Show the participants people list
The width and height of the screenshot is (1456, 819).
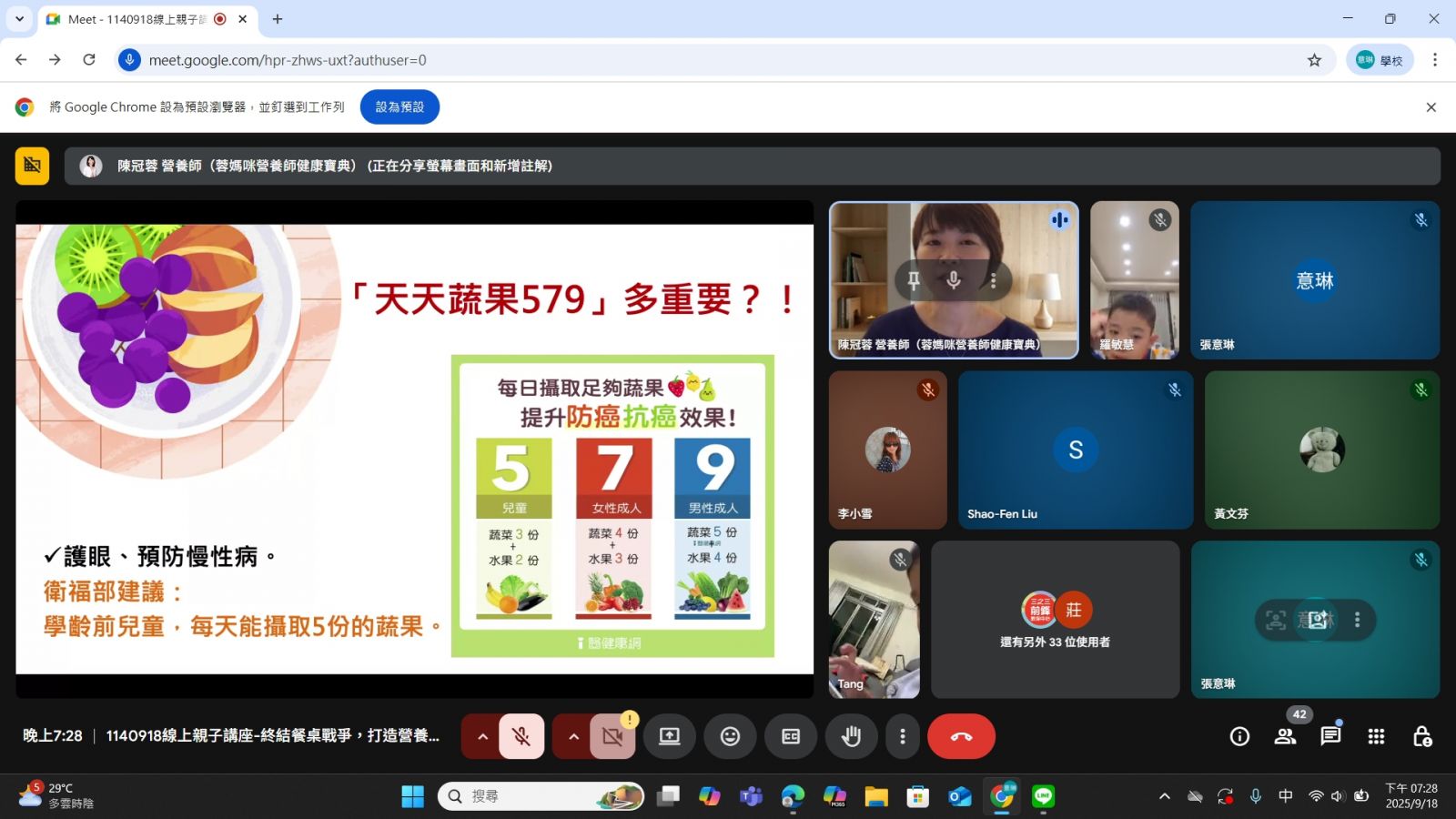1285,736
